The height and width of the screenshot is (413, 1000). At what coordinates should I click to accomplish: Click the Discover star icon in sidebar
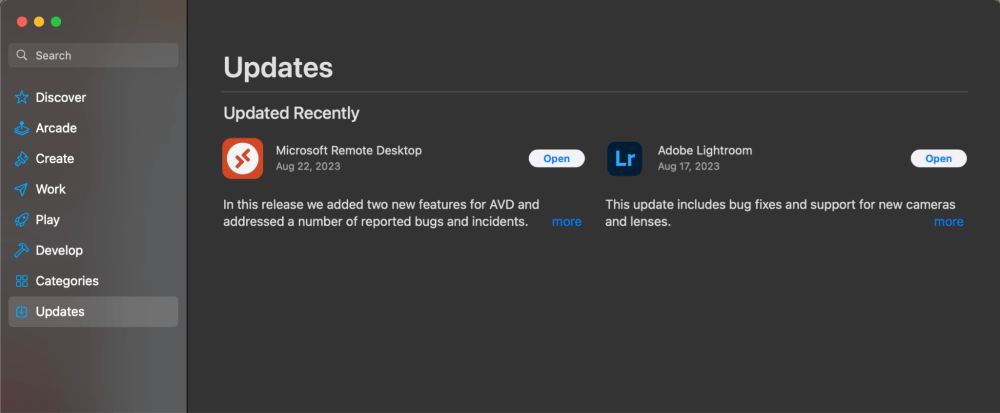click(x=21, y=98)
